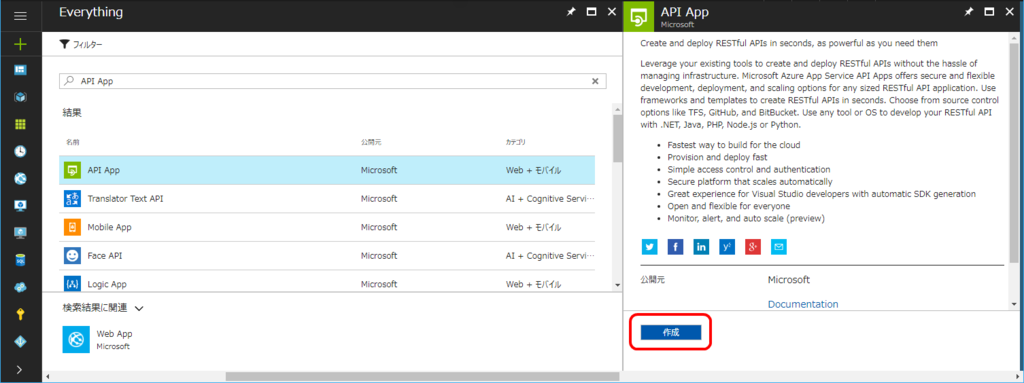1024x383 pixels.
Task: Click results list vertical scrollbar thumb
Action: pos(617,138)
